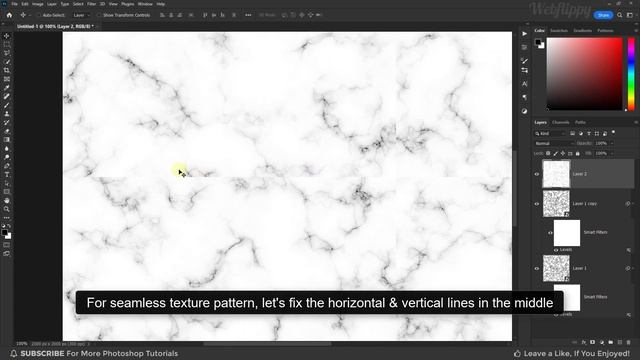Image resolution: width=640 pixels, height=360 pixels.
Task: Hide Layer 1 visibility eye
Action: click(537, 269)
